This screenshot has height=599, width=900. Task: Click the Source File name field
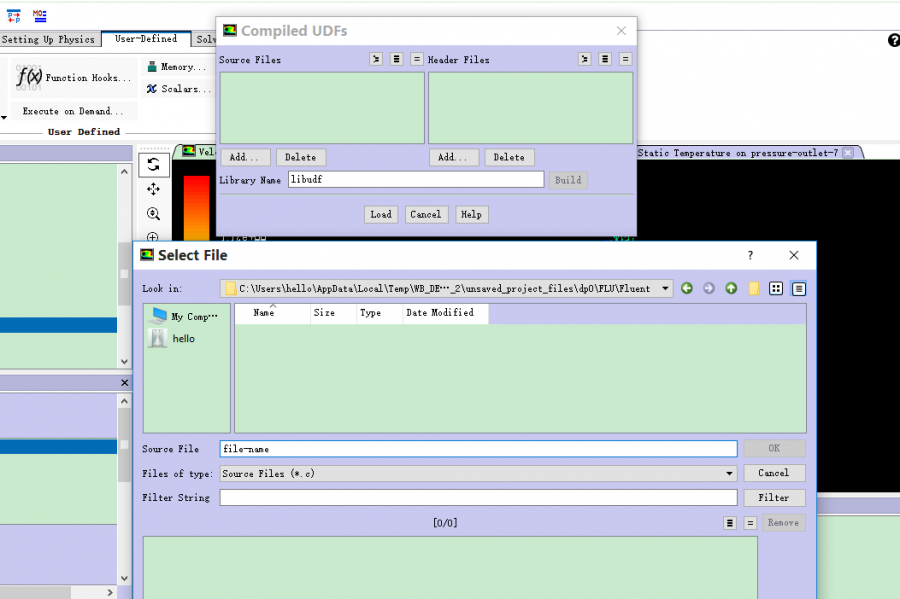click(x=478, y=449)
